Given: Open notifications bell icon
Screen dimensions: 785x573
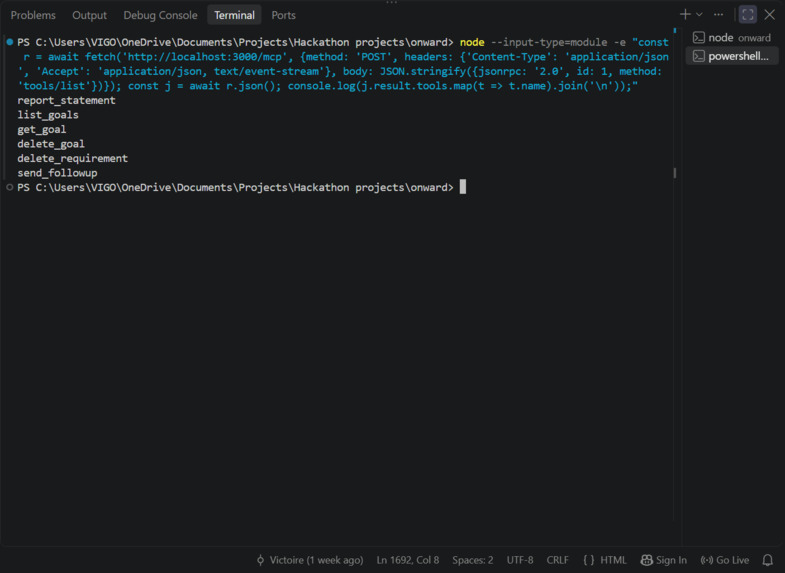Looking at the screenshot, I should pos(767,560).
